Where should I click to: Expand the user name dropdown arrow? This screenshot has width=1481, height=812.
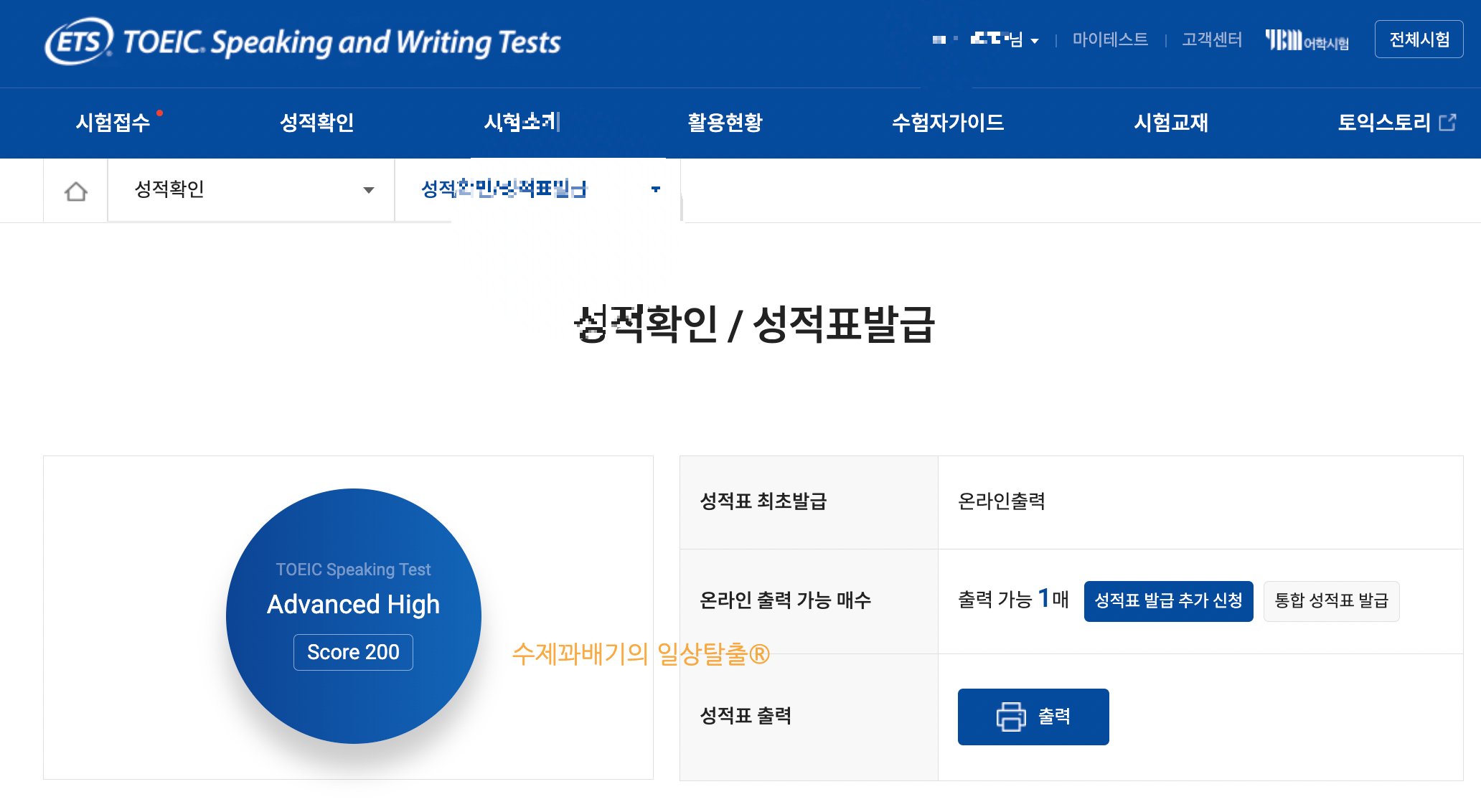click(1035, 42)
